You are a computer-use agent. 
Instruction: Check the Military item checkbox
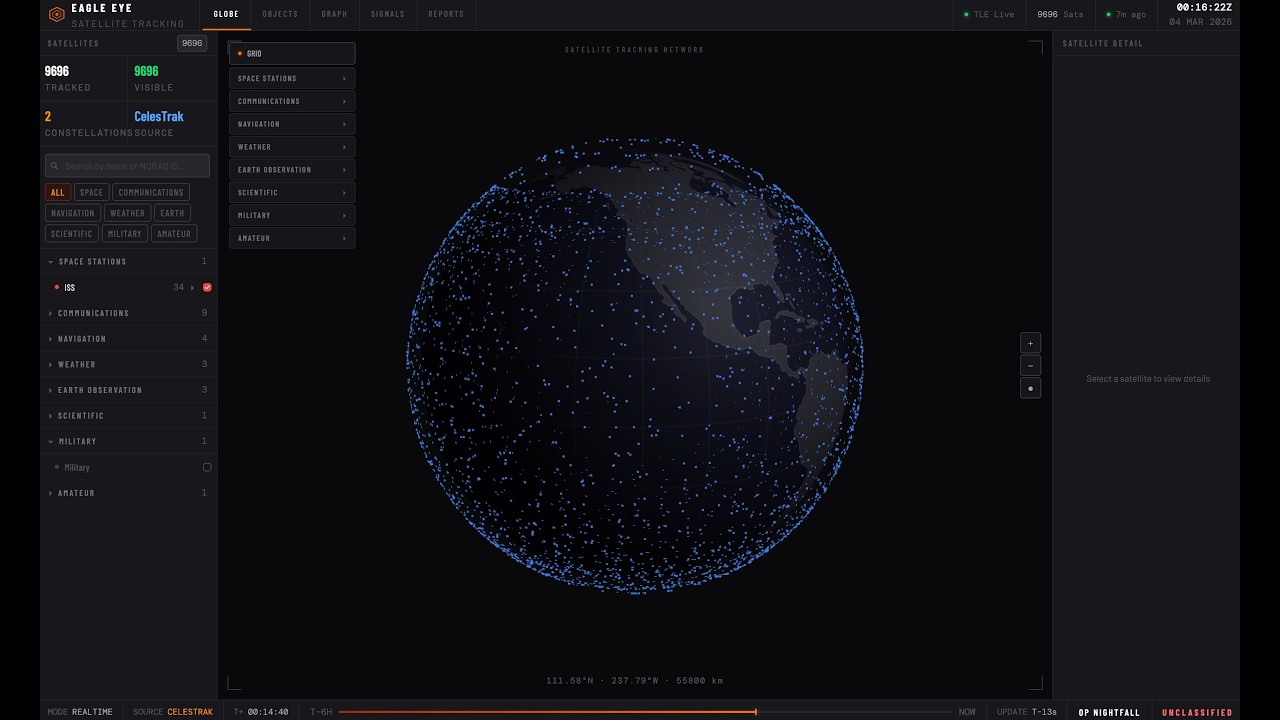207,467
